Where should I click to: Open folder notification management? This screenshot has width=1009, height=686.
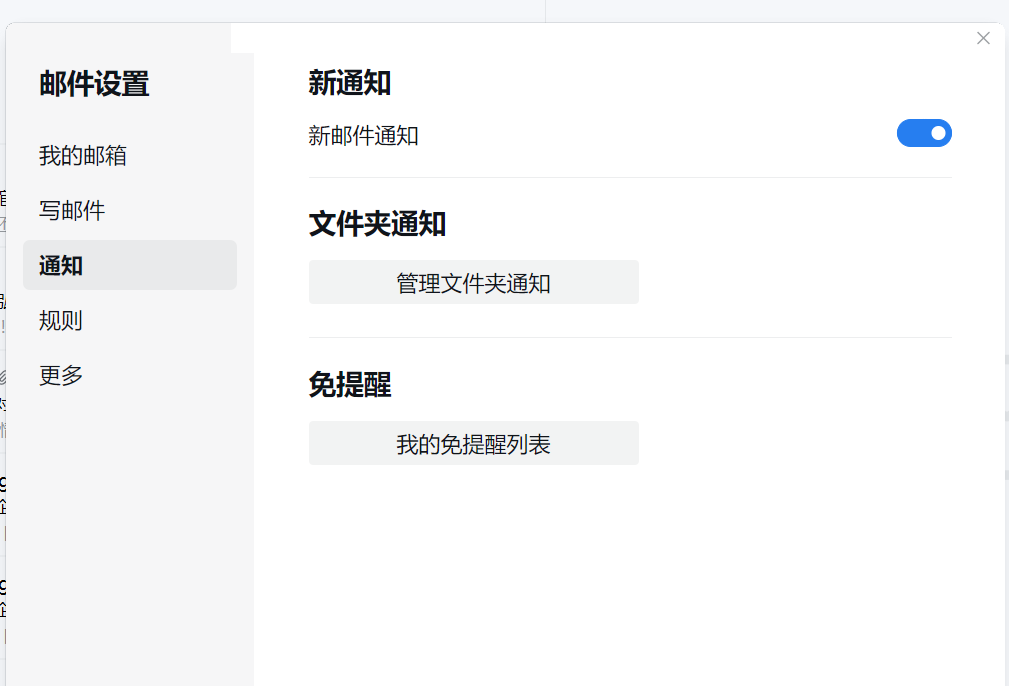click(473, 282)
